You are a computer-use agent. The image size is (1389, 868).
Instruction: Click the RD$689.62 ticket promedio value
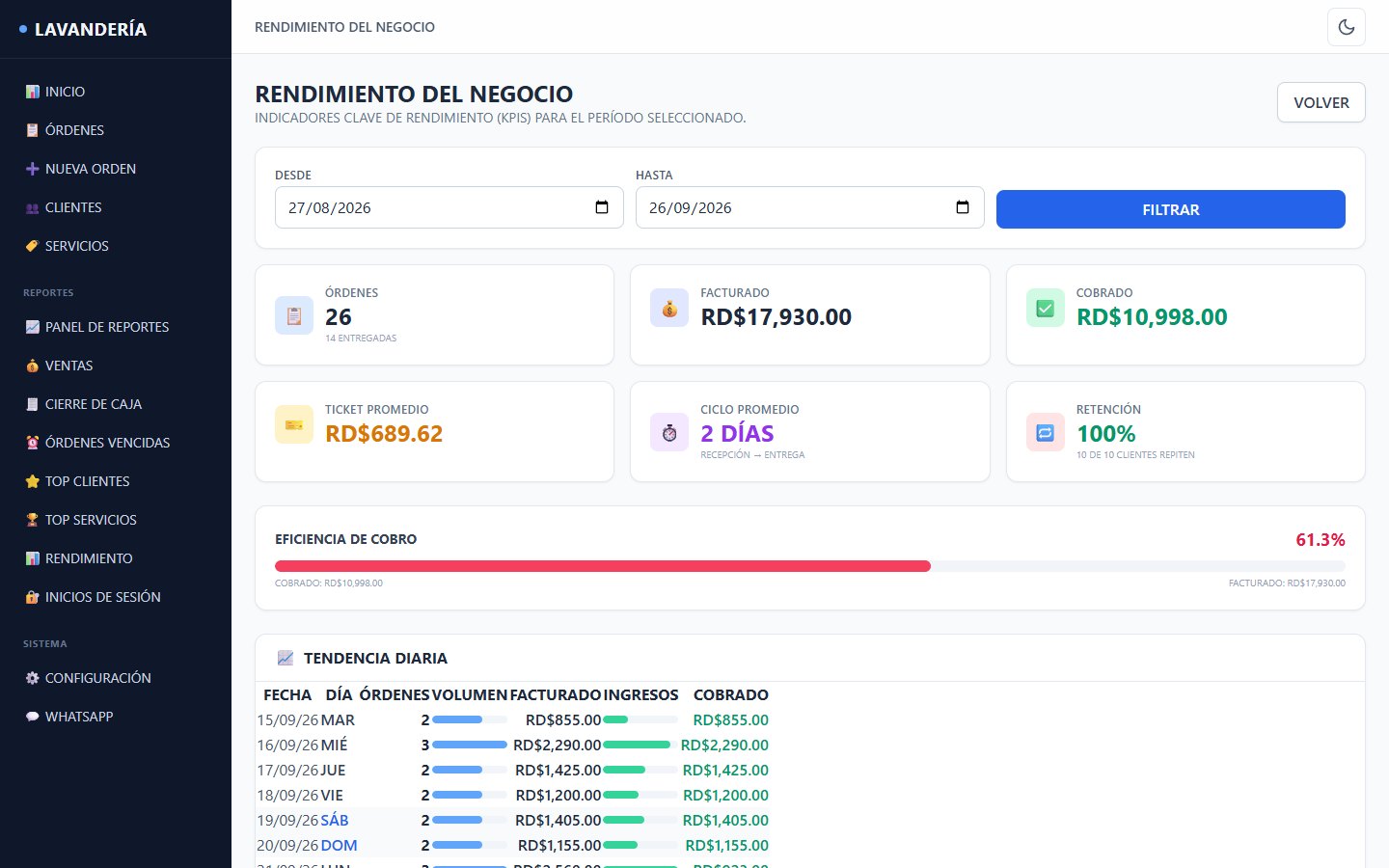(384, 433)
